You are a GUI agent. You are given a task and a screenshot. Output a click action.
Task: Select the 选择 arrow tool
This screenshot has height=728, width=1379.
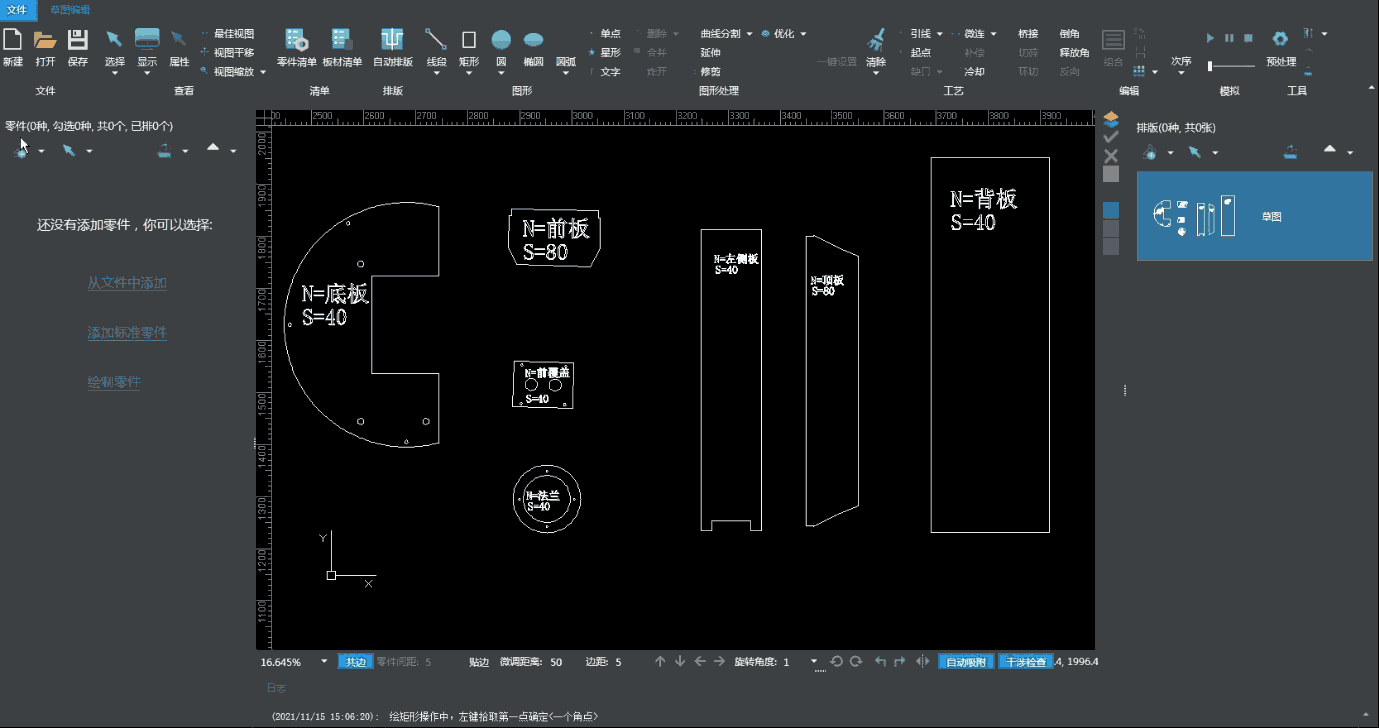115,39
